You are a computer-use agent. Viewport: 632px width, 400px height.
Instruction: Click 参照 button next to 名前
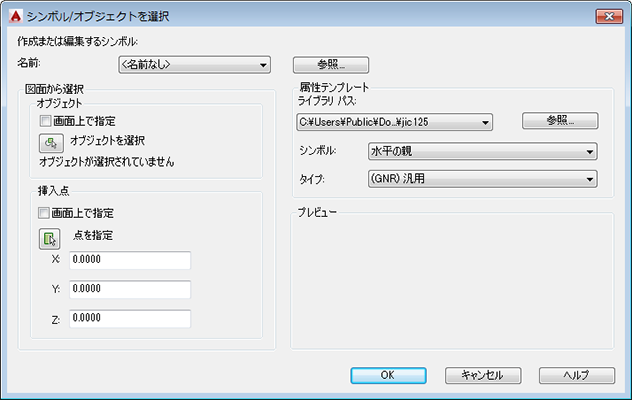[x=331, y=65]
